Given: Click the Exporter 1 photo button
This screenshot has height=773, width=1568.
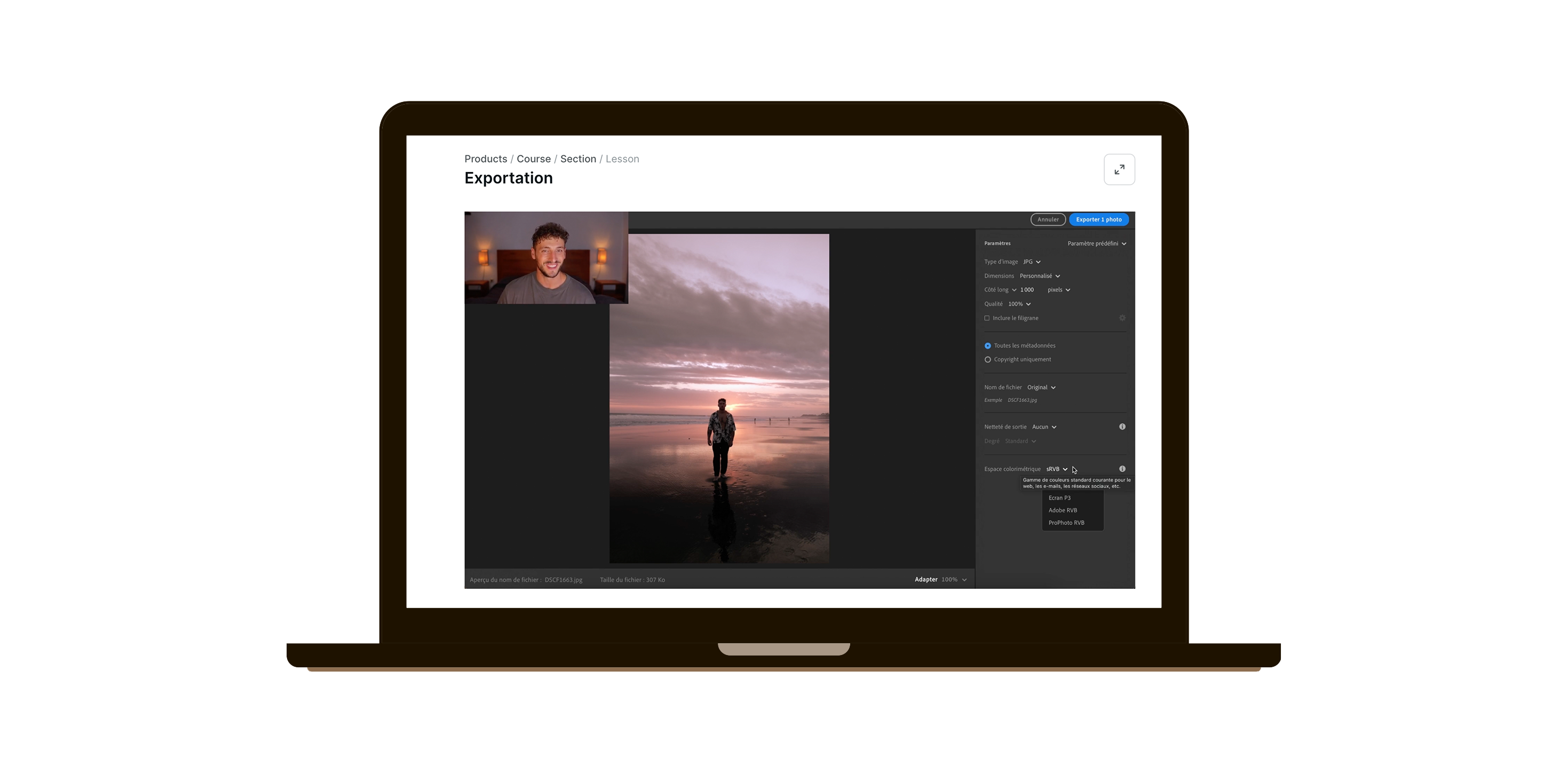Looking at the screenshot, I should [x=1098, y=220].
